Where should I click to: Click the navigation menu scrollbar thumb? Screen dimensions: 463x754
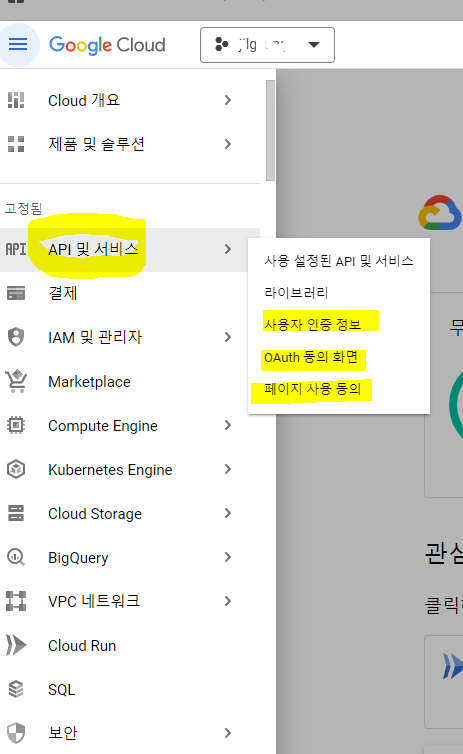tap(270, 131)
